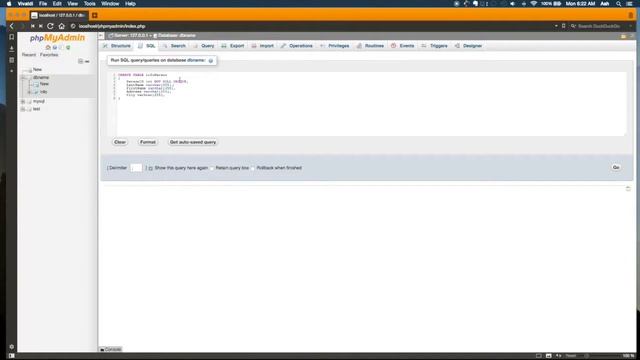Go to Vivaldi home page icon
This screenshot has width=640, height=360.
[x=62, y=26]
